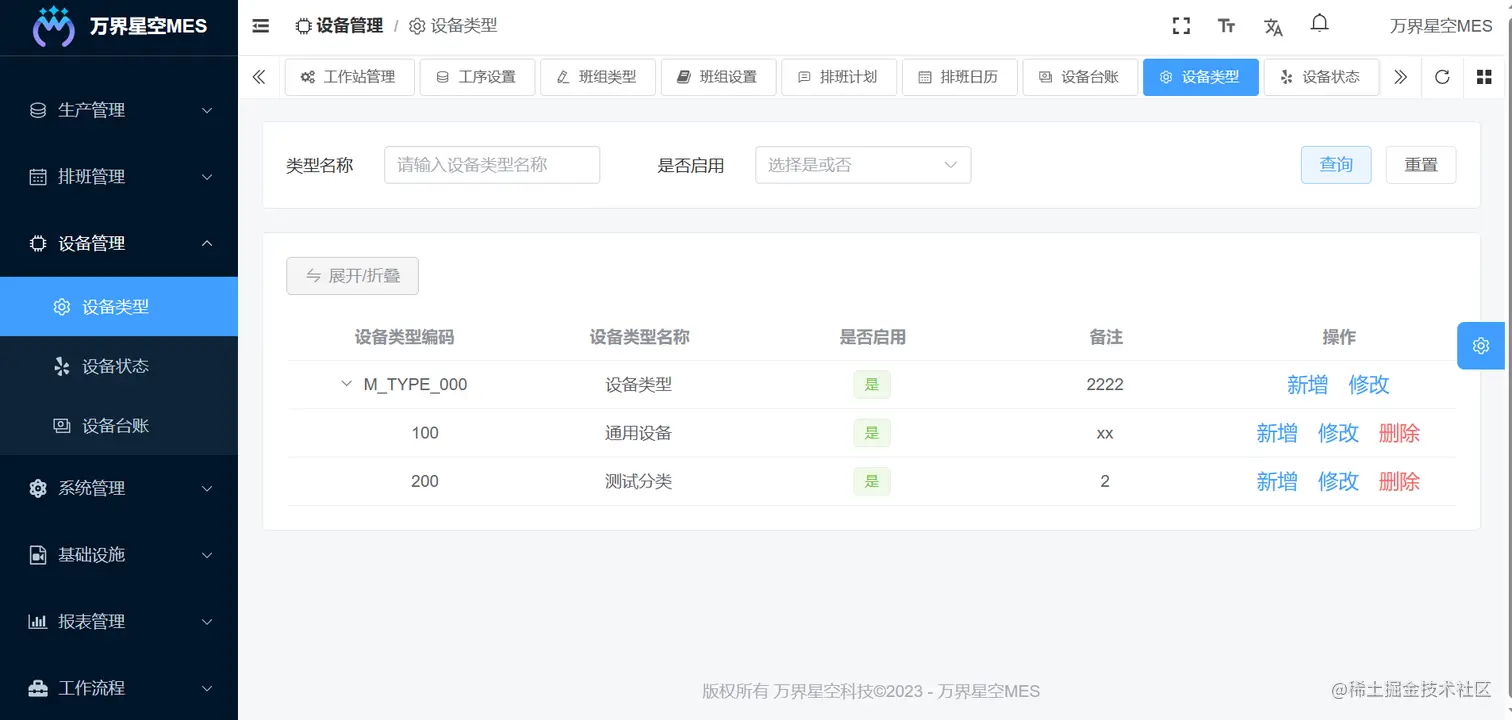Toggle the 展开/折叠 expand-collapse button

coord(352,276)
